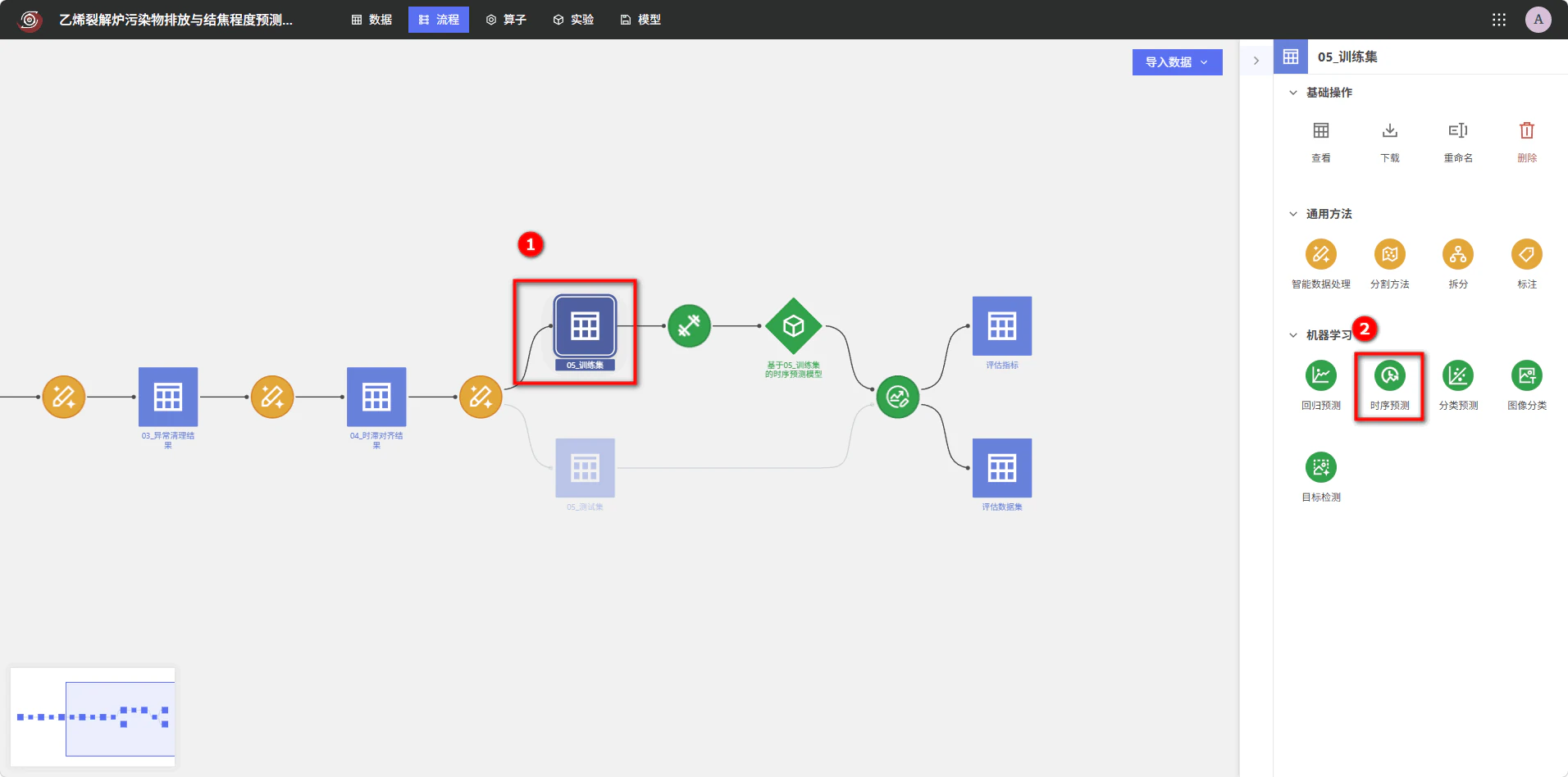Choose 目标检测 object detection icon
The image size is (1568, 777).
(1320, 467)
